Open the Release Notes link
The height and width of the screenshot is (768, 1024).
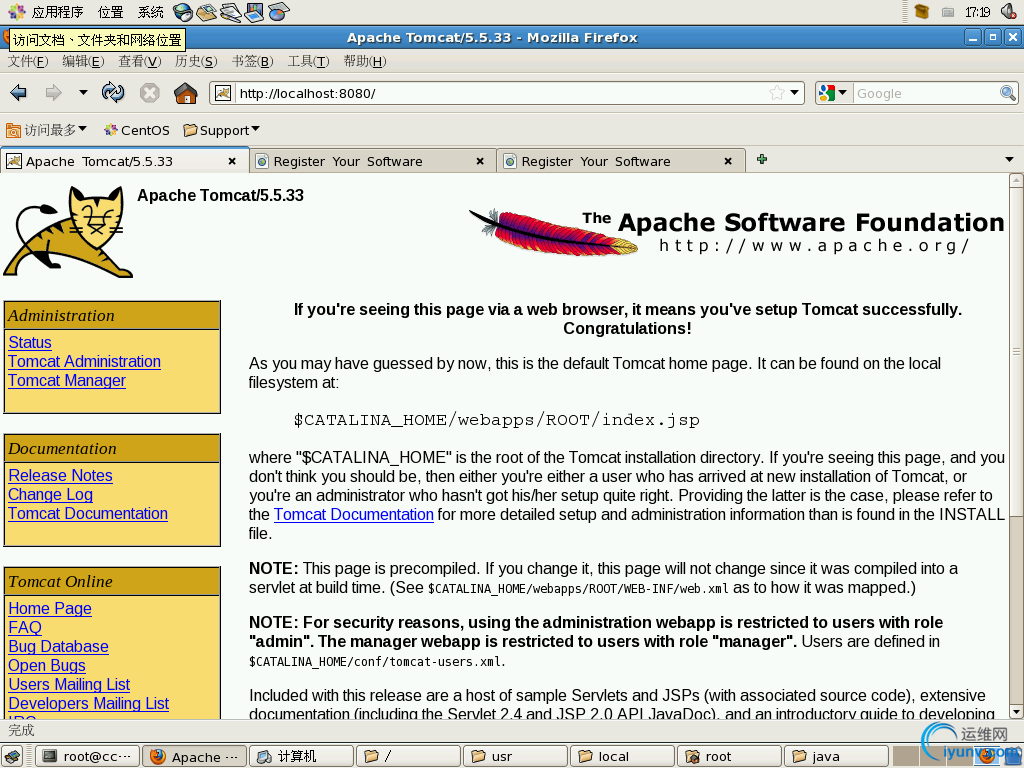pos(60,475)
